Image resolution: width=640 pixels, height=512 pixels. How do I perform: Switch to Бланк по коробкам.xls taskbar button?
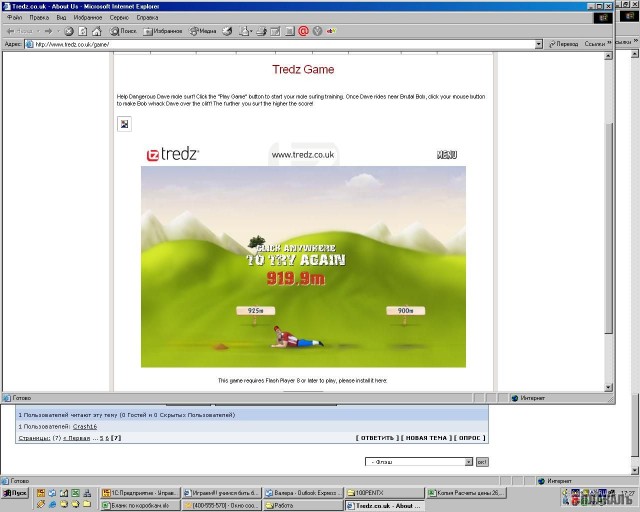coord(140,505)
